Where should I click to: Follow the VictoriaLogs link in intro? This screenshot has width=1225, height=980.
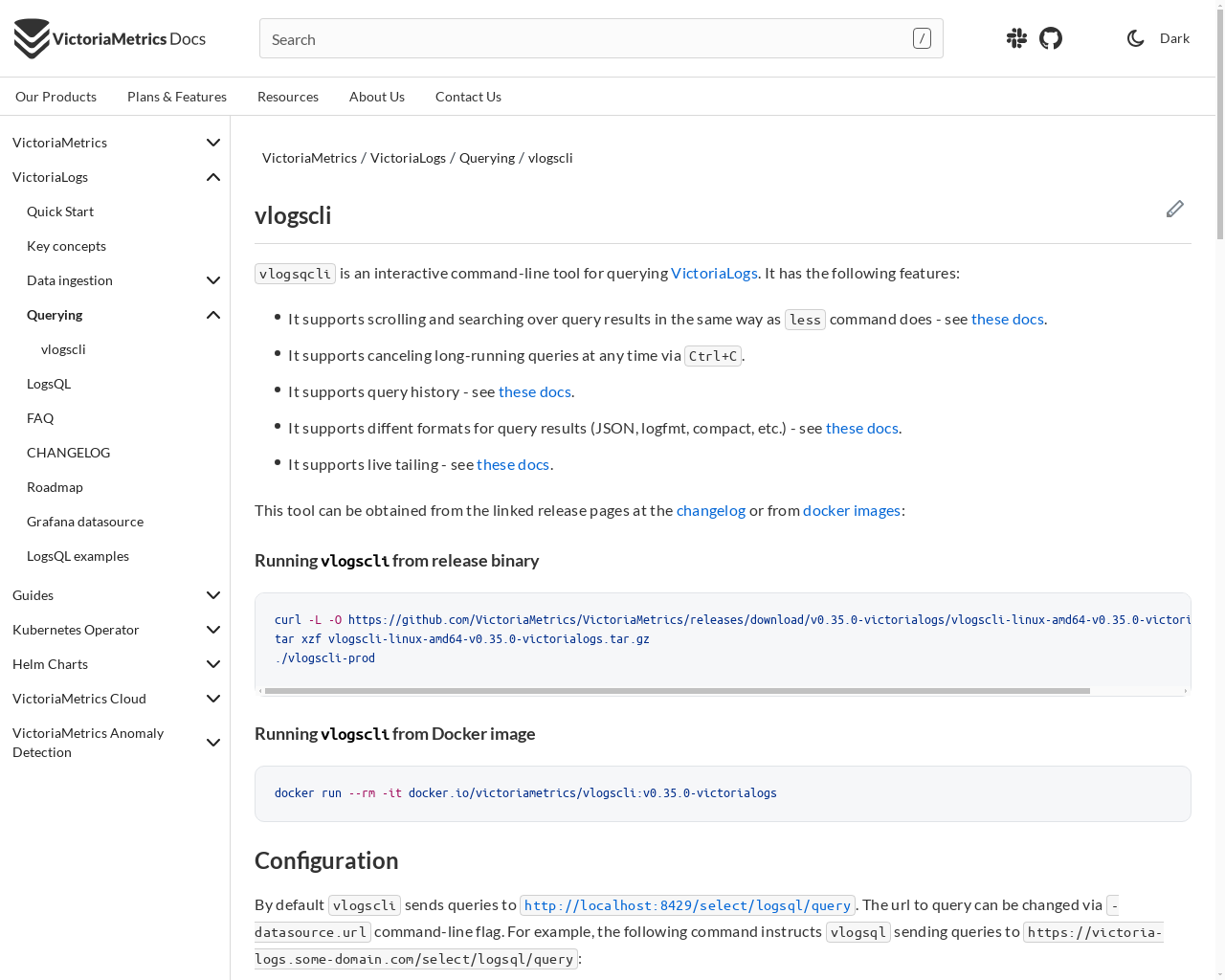coord(714,273)
